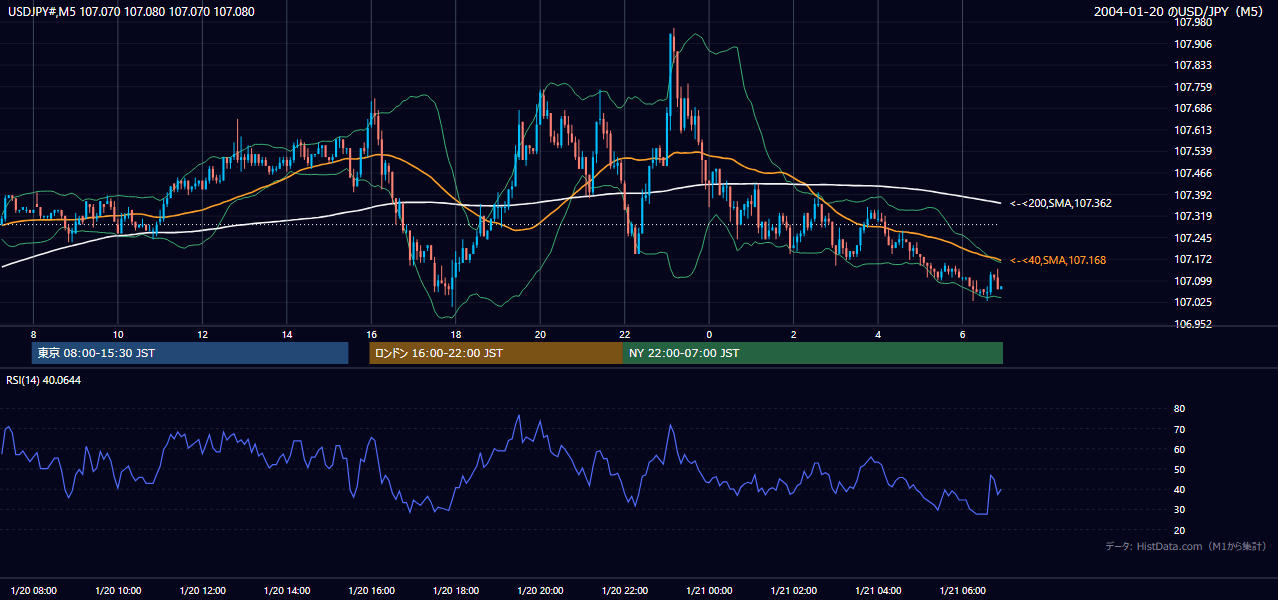This screenshot has height=600, width=1278.
Task: Click the 1/20 16:00 bottom time label
Action: point(371,590)
